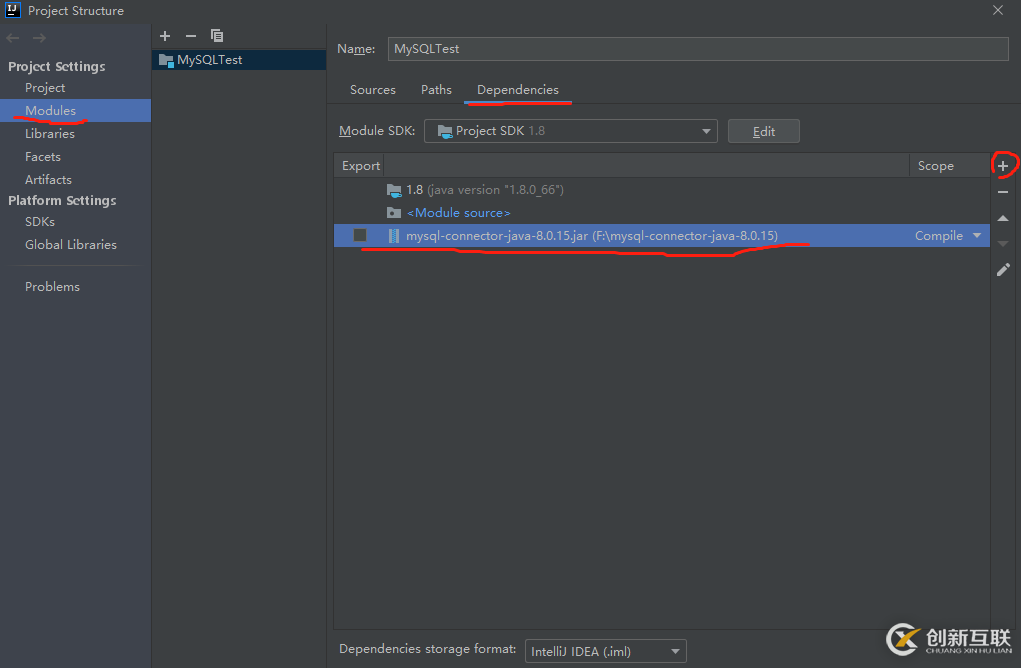Click the Edit button for Module SDK
This screenshot has height=668, width=1021.
pyautogui.click(x=763, y=132)
